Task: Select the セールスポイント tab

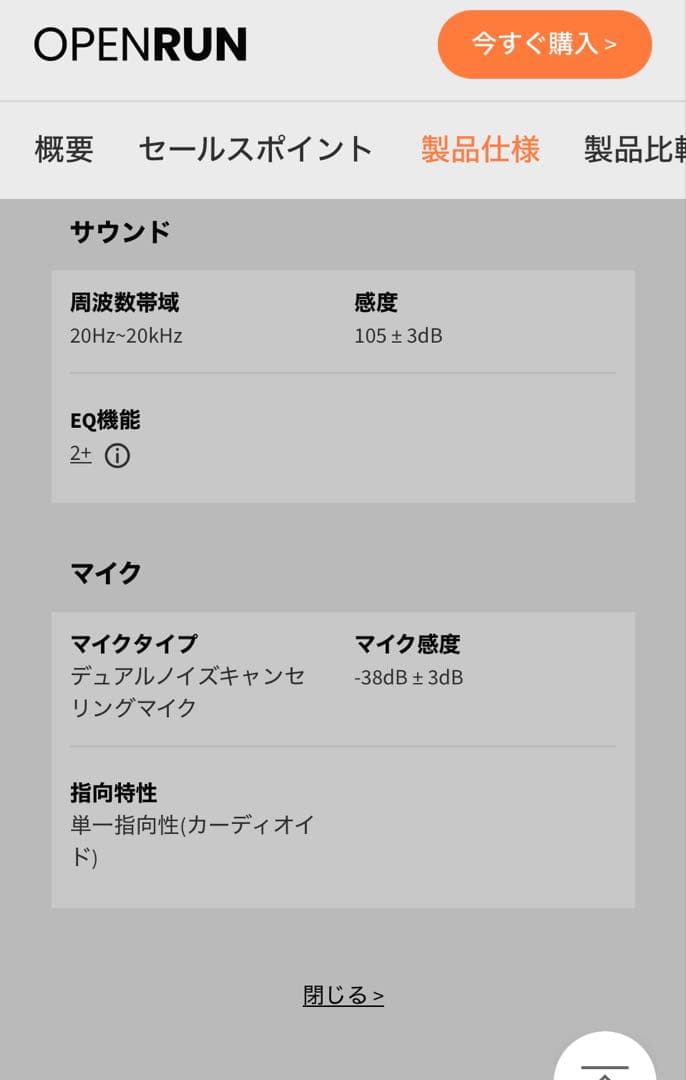Action: point(255,147)
